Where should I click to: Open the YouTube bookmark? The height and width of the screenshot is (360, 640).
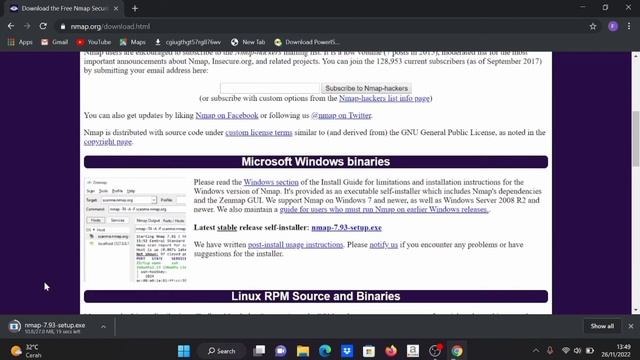pyautogui.click(x=94, y=42)
